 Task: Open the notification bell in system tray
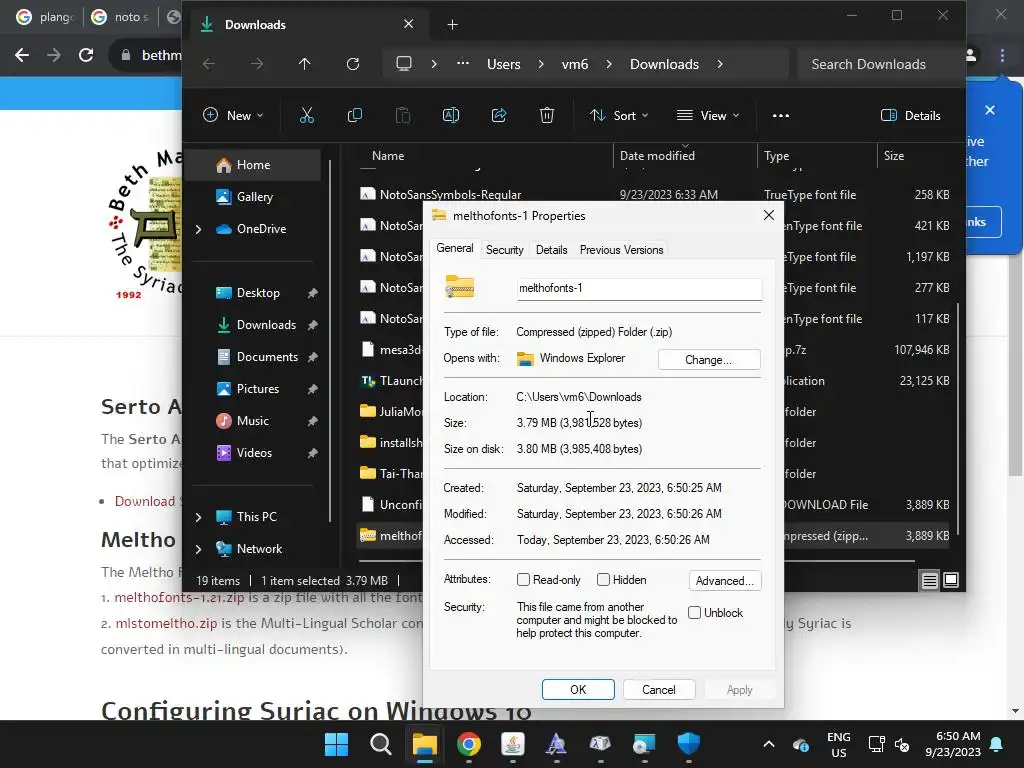click(997, 744)
